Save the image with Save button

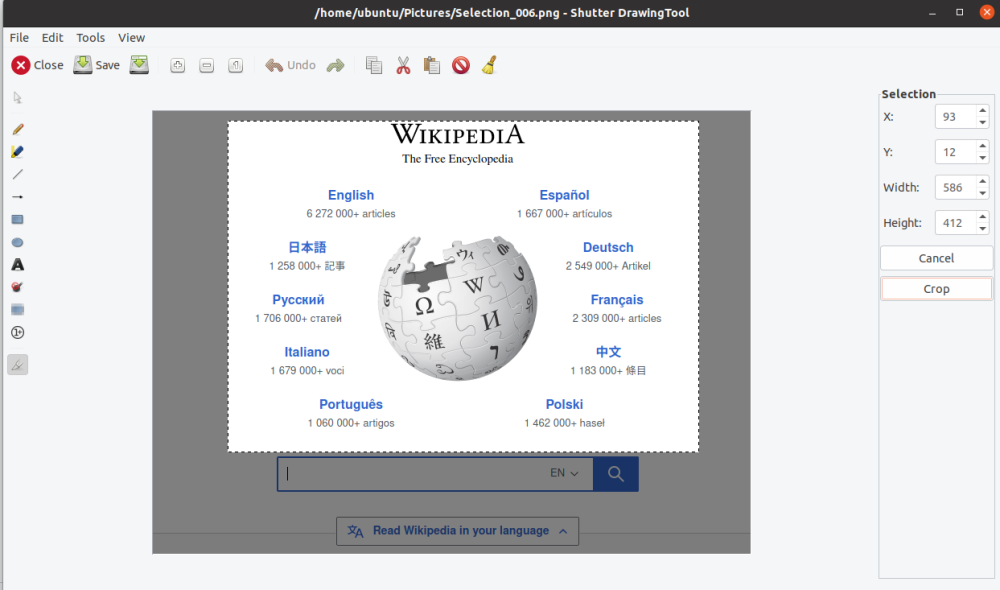(x=96, y=65)
